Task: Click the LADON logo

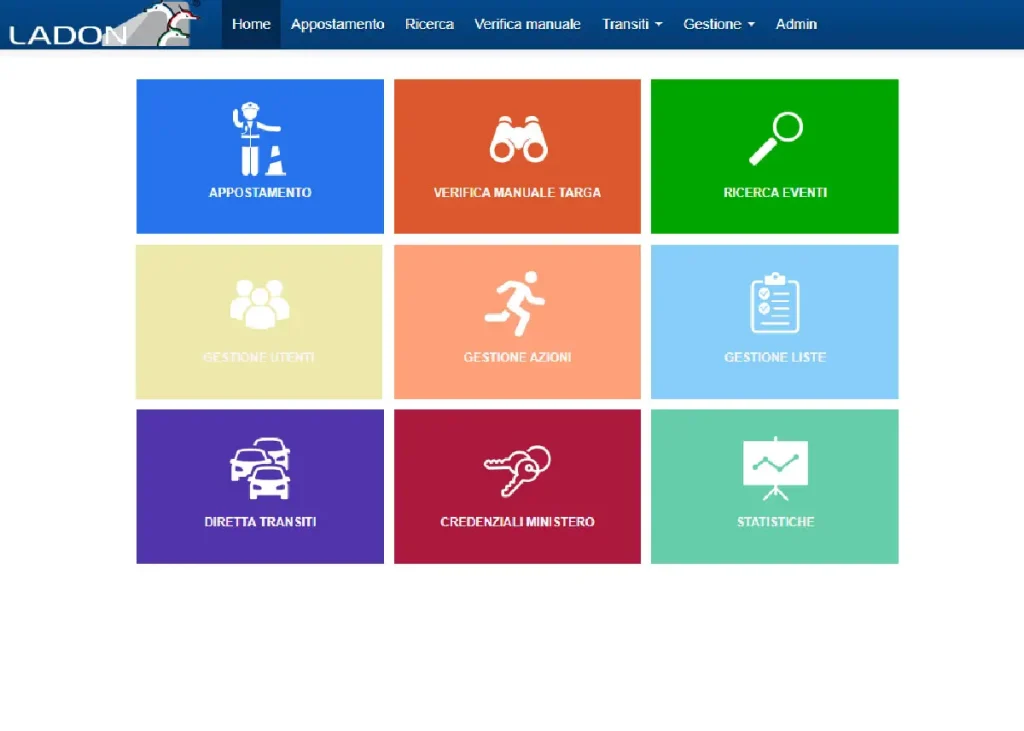Action: click(x=100, y=25)
